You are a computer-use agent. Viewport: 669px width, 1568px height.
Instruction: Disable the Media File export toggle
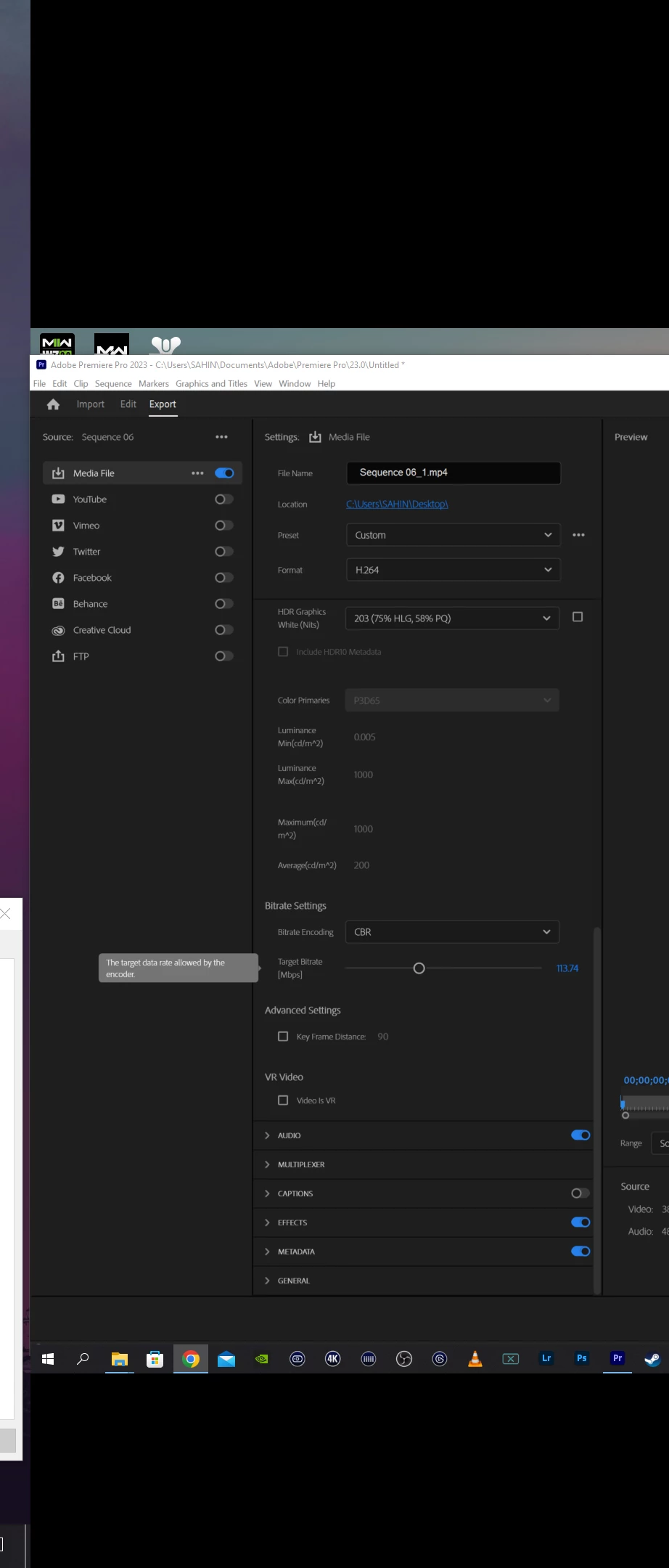pyautogui.click(x=224, y=473)
